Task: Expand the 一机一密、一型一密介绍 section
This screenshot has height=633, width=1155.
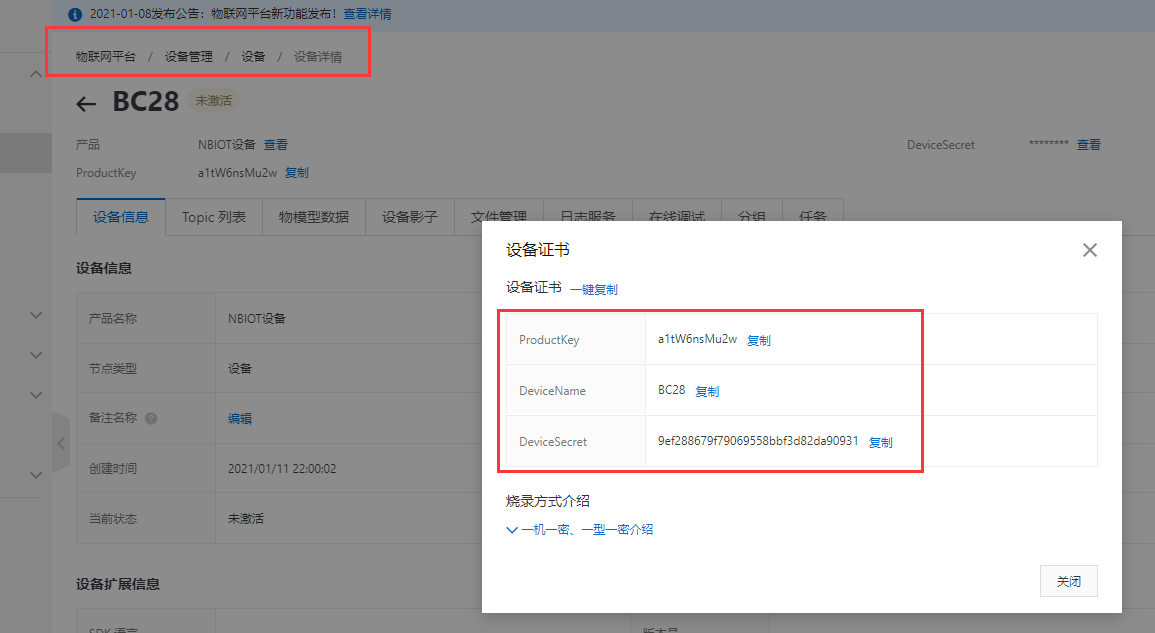Action: [x=580, y=528]
